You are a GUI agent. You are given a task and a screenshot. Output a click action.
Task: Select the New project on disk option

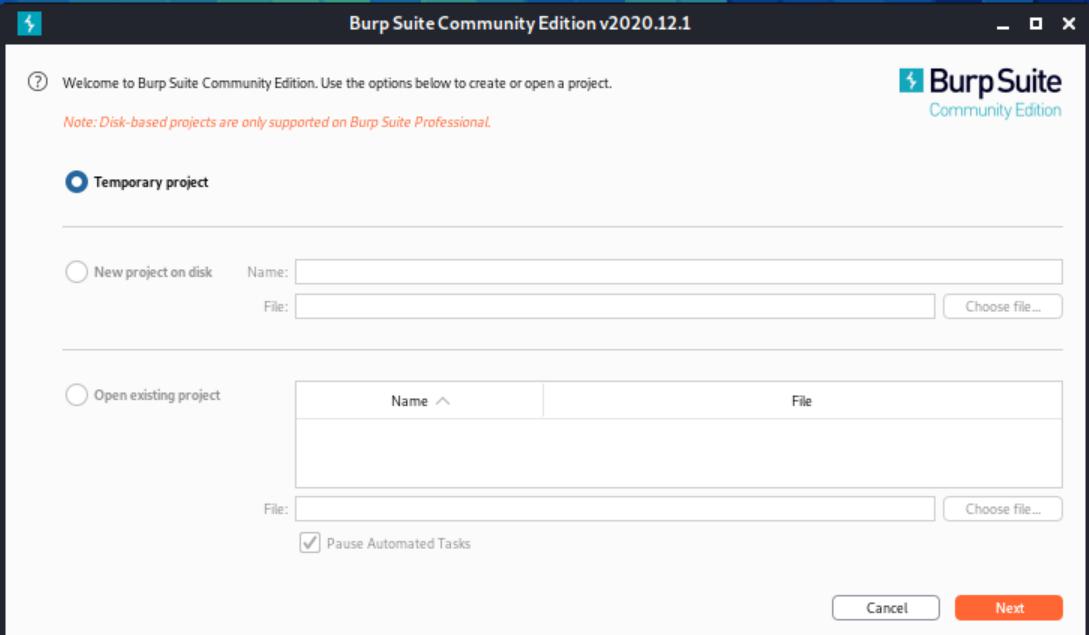coord(76,272)
